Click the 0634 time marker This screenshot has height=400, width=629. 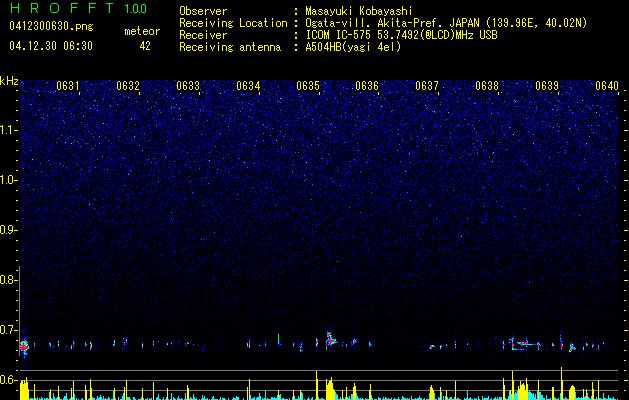click(x=248, y=86)
